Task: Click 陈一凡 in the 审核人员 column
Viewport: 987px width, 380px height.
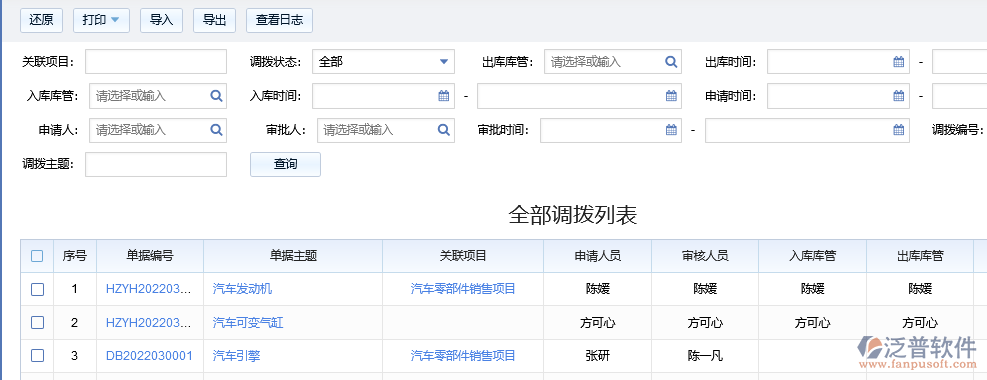Action: pyautogui.click(x=705, y=356)
